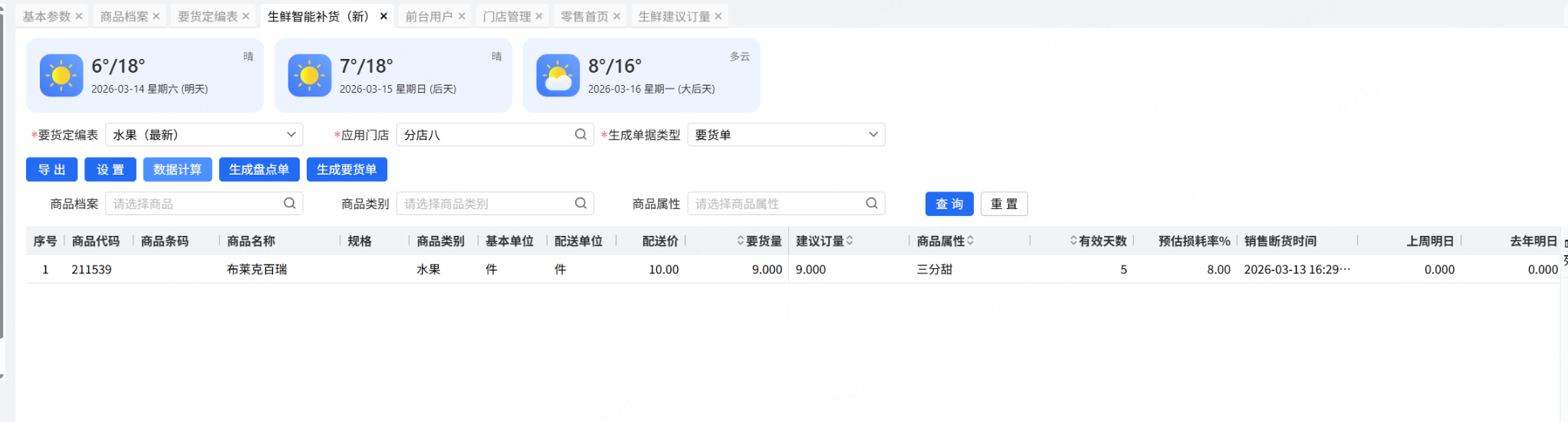Click the 数据计算 button
The width and height of the screenshot is (1568, 422).
click(177, 170)
